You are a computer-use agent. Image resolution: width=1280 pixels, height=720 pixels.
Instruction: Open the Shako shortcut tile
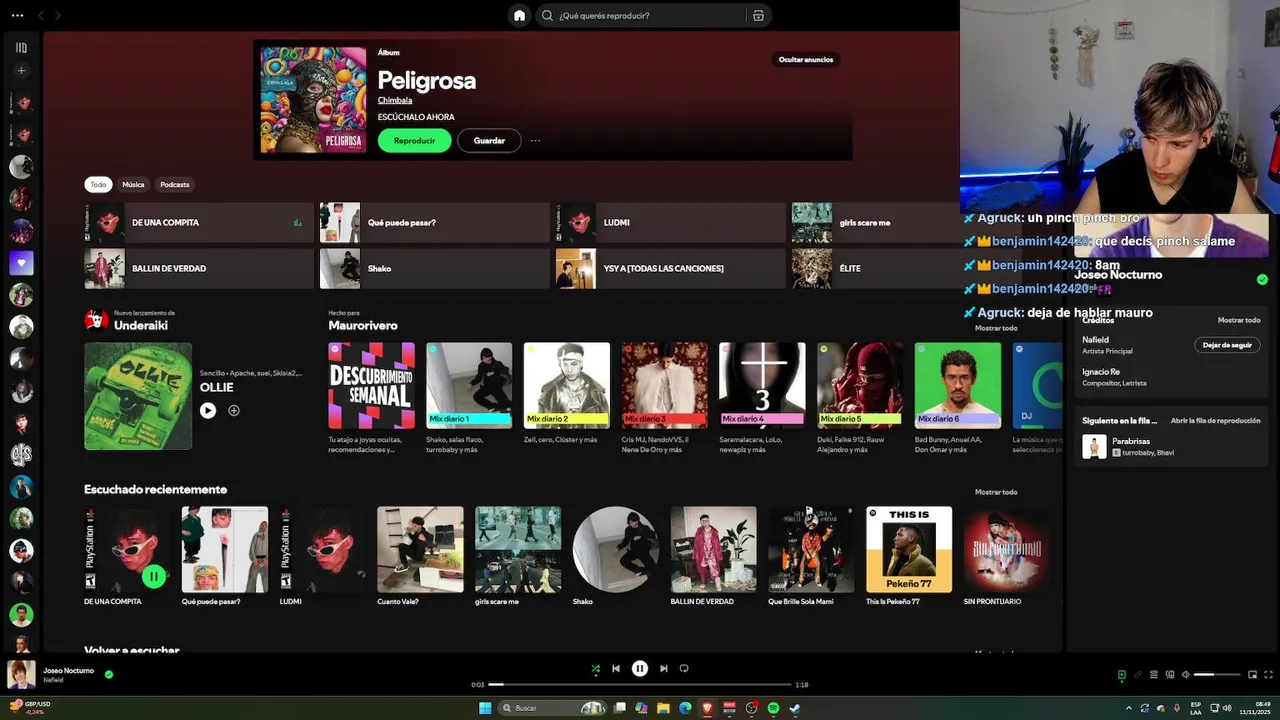(x=435, y=269)
